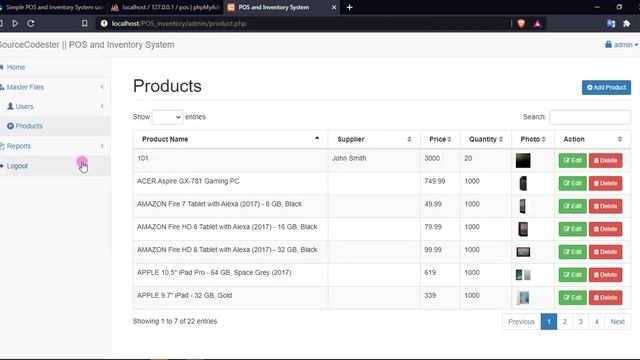This screenshot has height=360, width=640.
Task: Open the Show entries dropdown
Action: click(x=167, y=117)
